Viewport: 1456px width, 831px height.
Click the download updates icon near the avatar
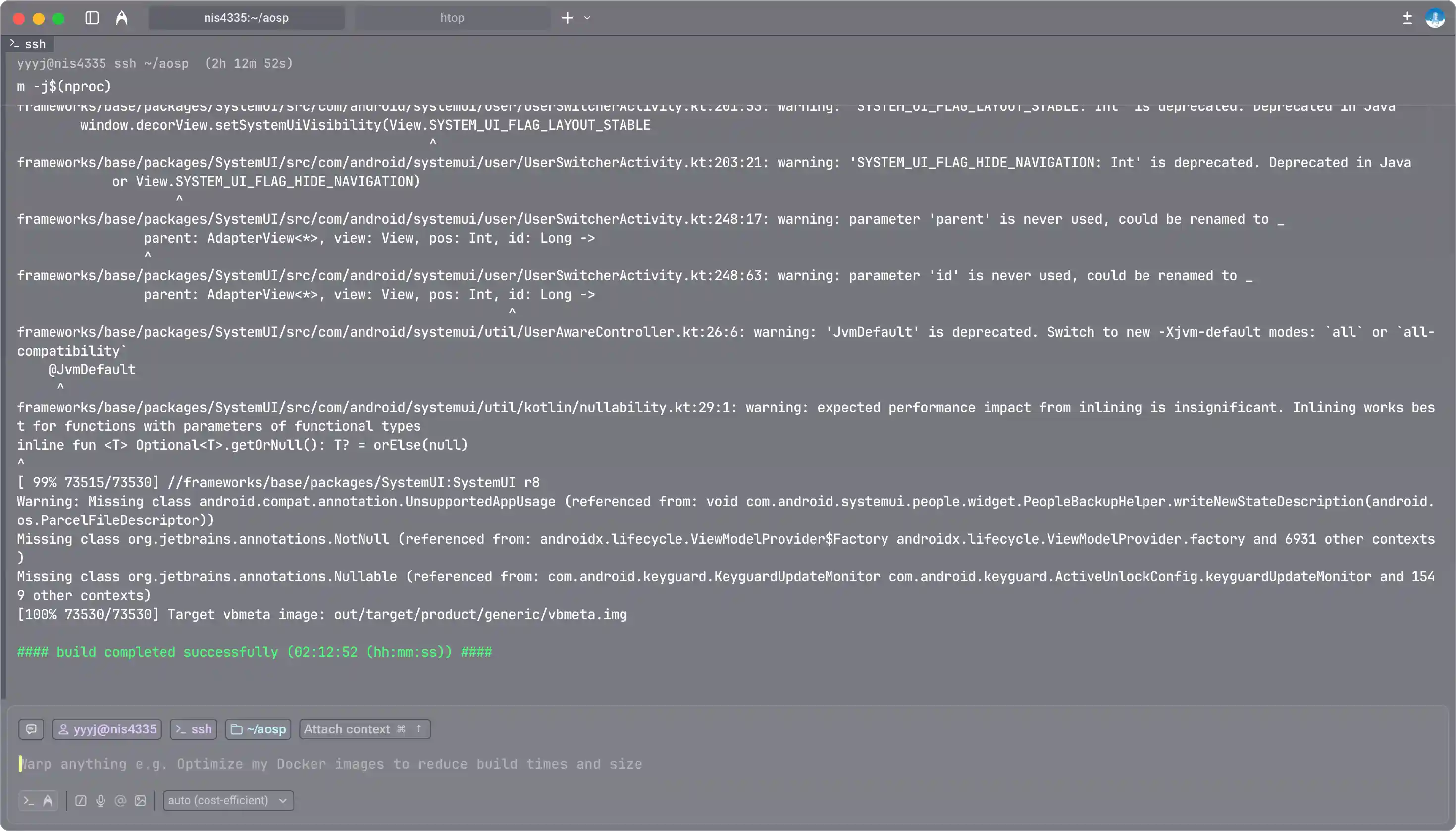(1407, 18)
